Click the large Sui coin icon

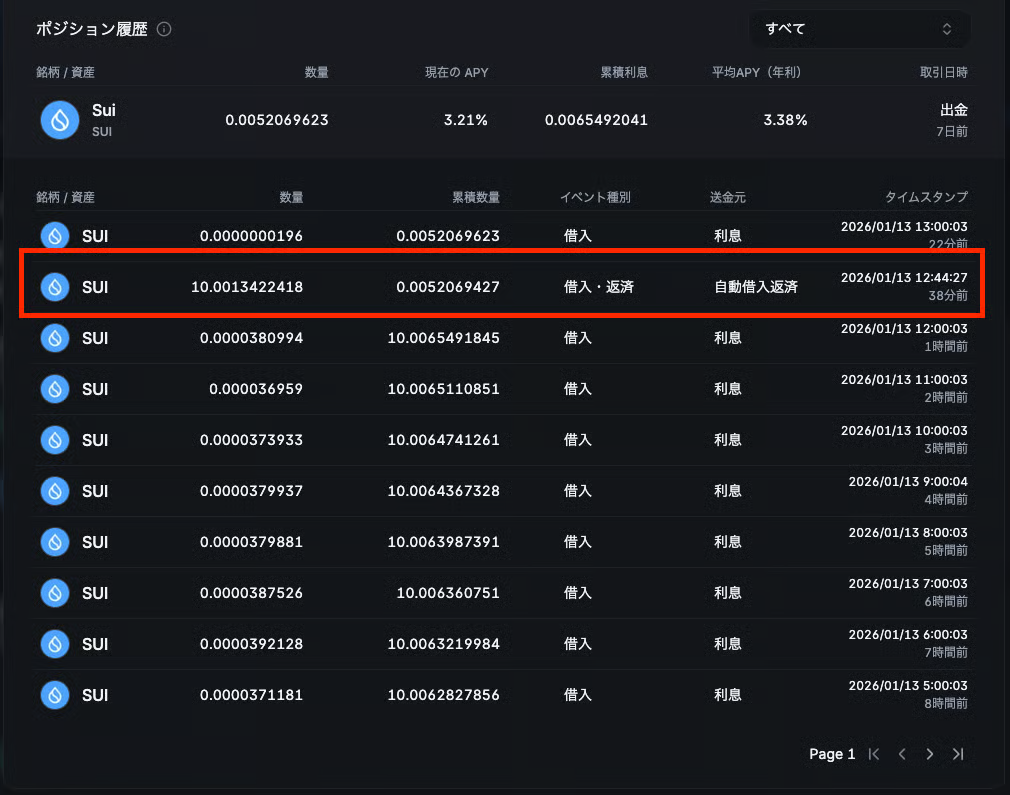coord(60,120)
